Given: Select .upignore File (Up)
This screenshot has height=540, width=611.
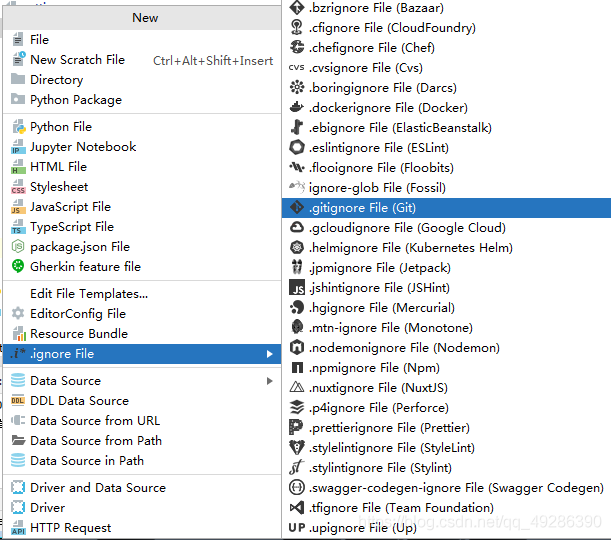Looking at the screenshot, I should pyautogui.click(x=446, y=528).
